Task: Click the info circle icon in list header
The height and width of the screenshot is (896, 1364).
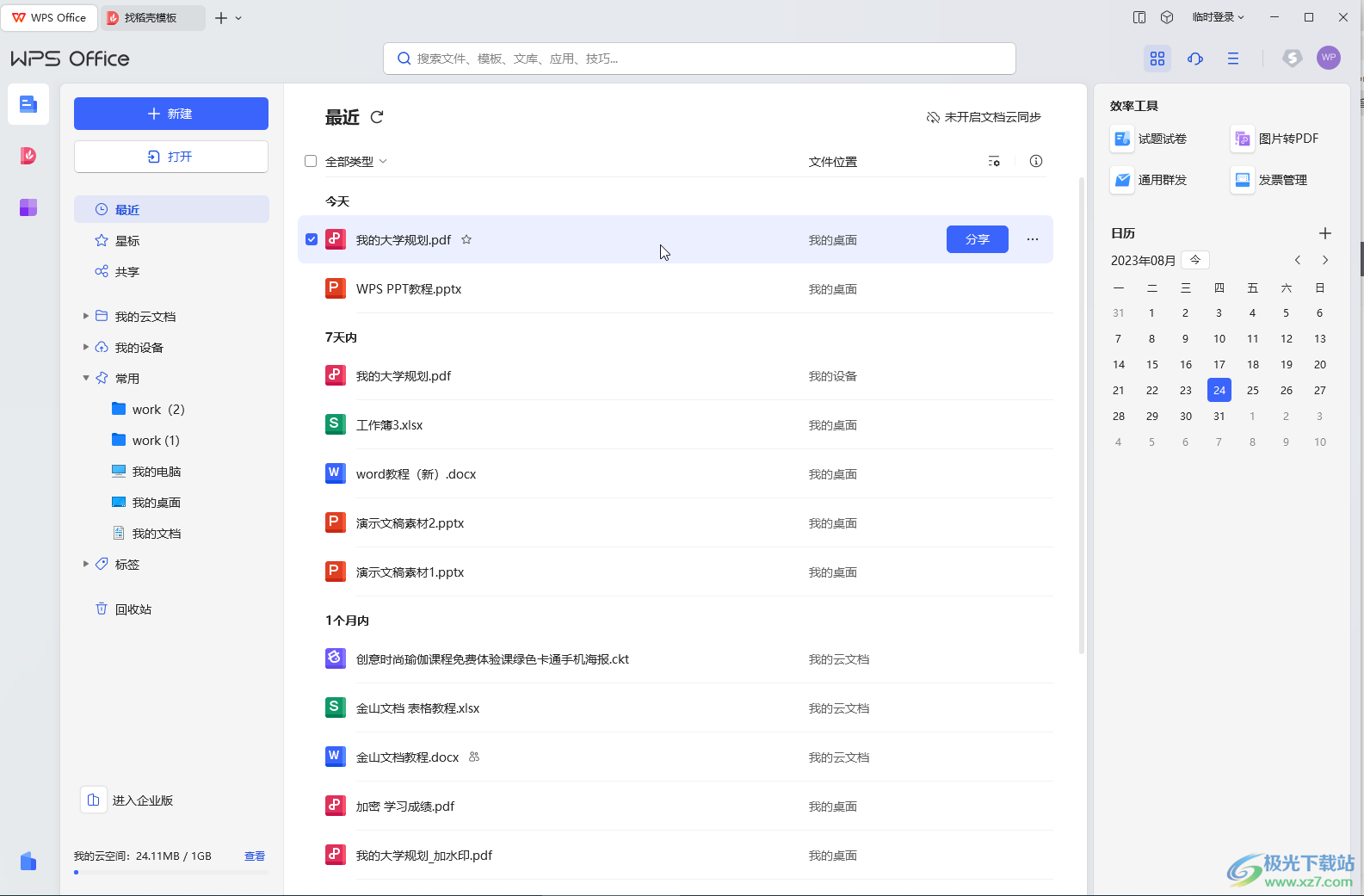Action: [x=1036, y=161]
